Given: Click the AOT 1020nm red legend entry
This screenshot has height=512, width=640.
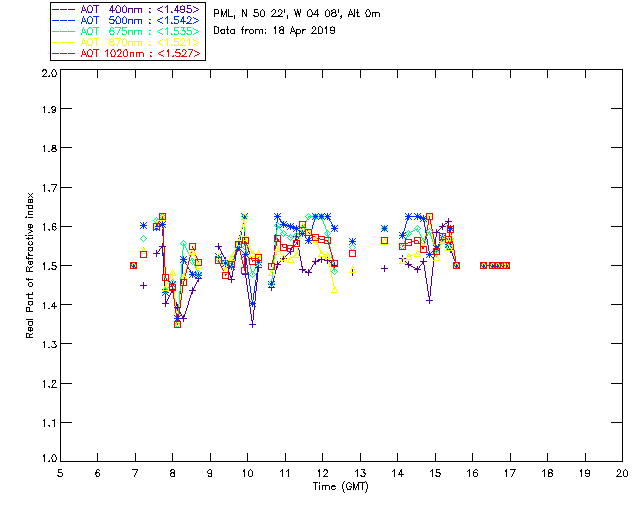Looking at the screenshot, I should pyautogui.click(x=127, y=53).
